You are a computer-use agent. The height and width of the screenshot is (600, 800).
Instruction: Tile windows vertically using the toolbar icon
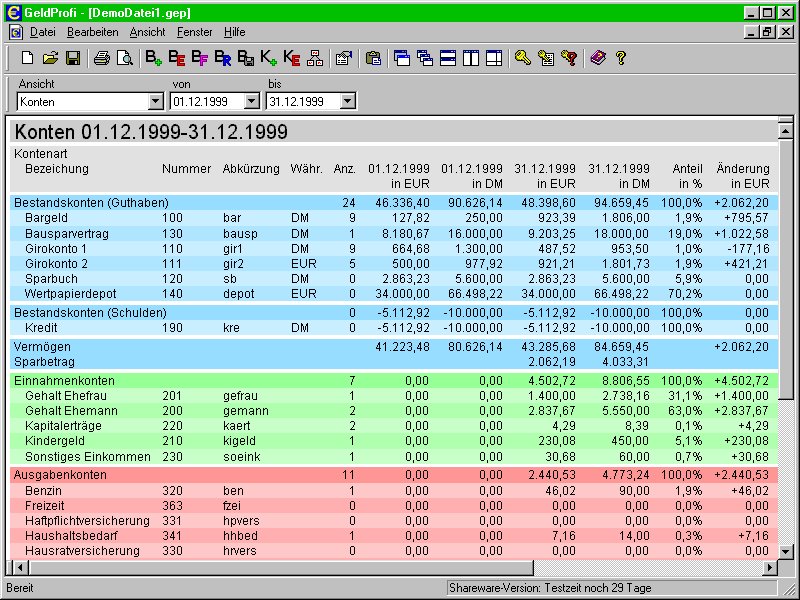[x=471, y=58]
